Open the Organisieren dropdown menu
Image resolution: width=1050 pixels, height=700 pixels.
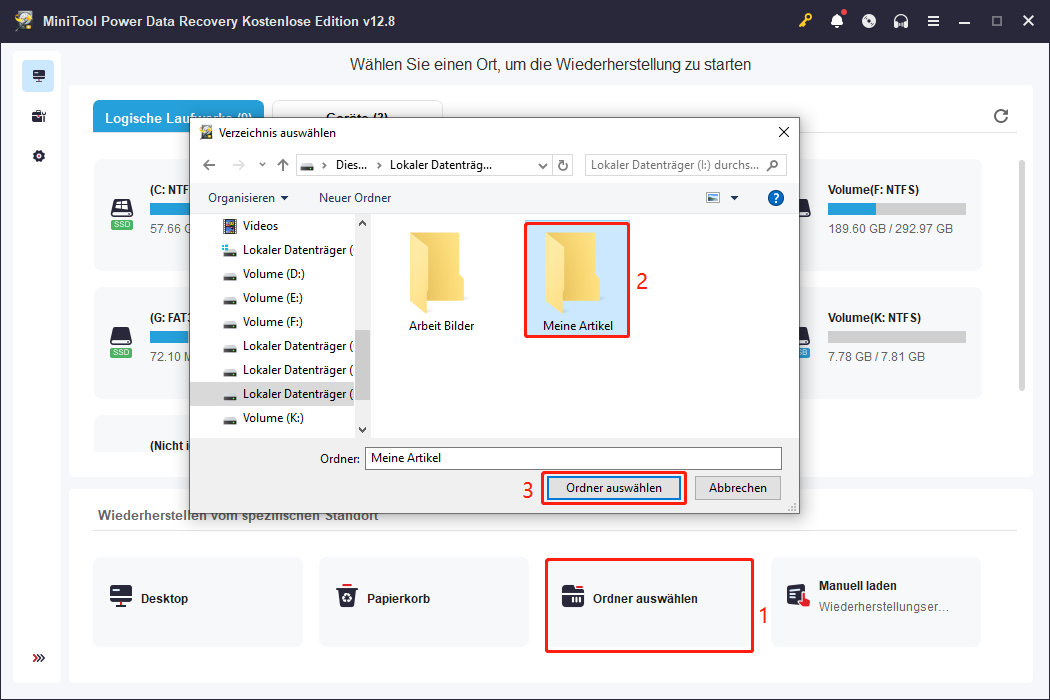248,197
